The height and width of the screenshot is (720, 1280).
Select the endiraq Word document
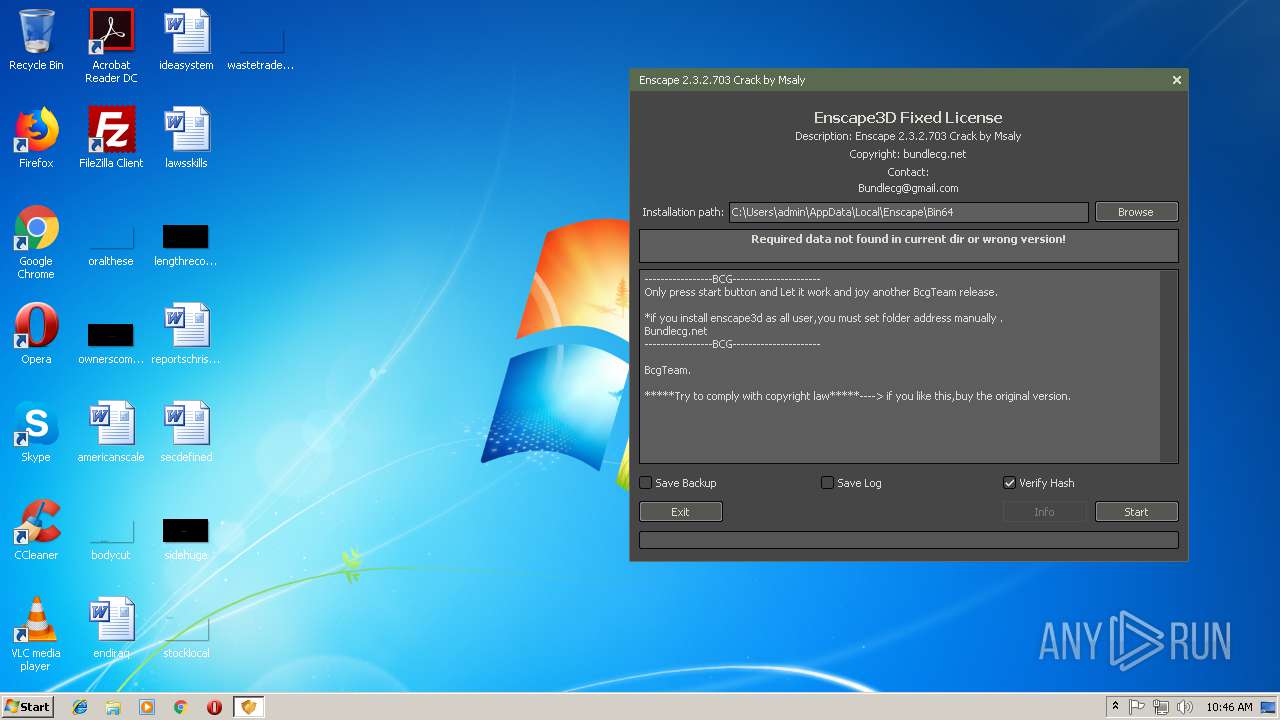coord(111,628)
